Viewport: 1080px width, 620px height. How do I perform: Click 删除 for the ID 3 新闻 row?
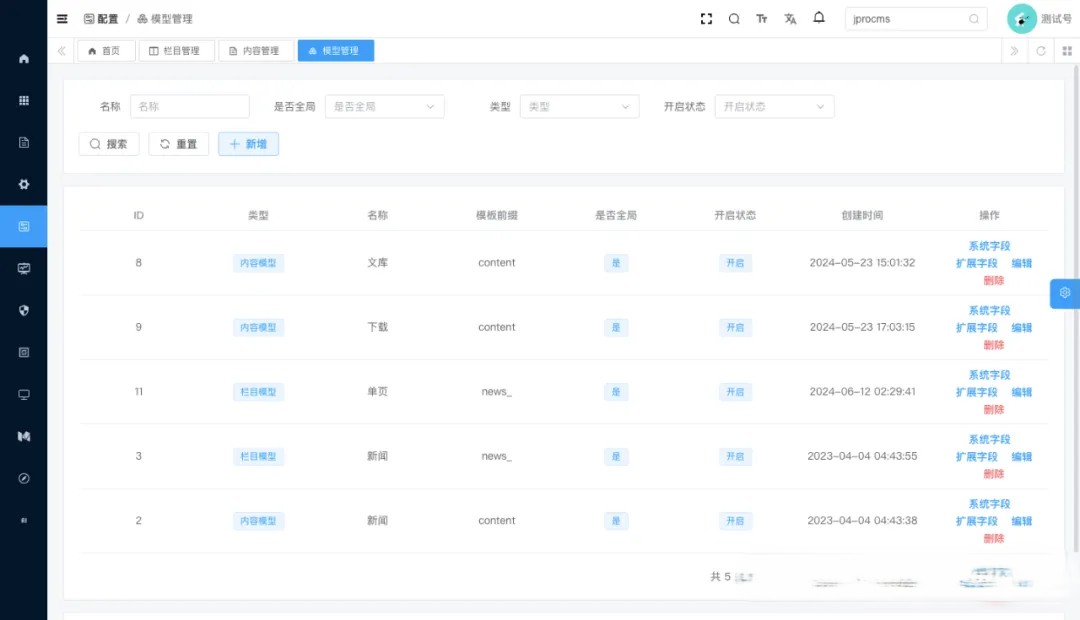993,474
